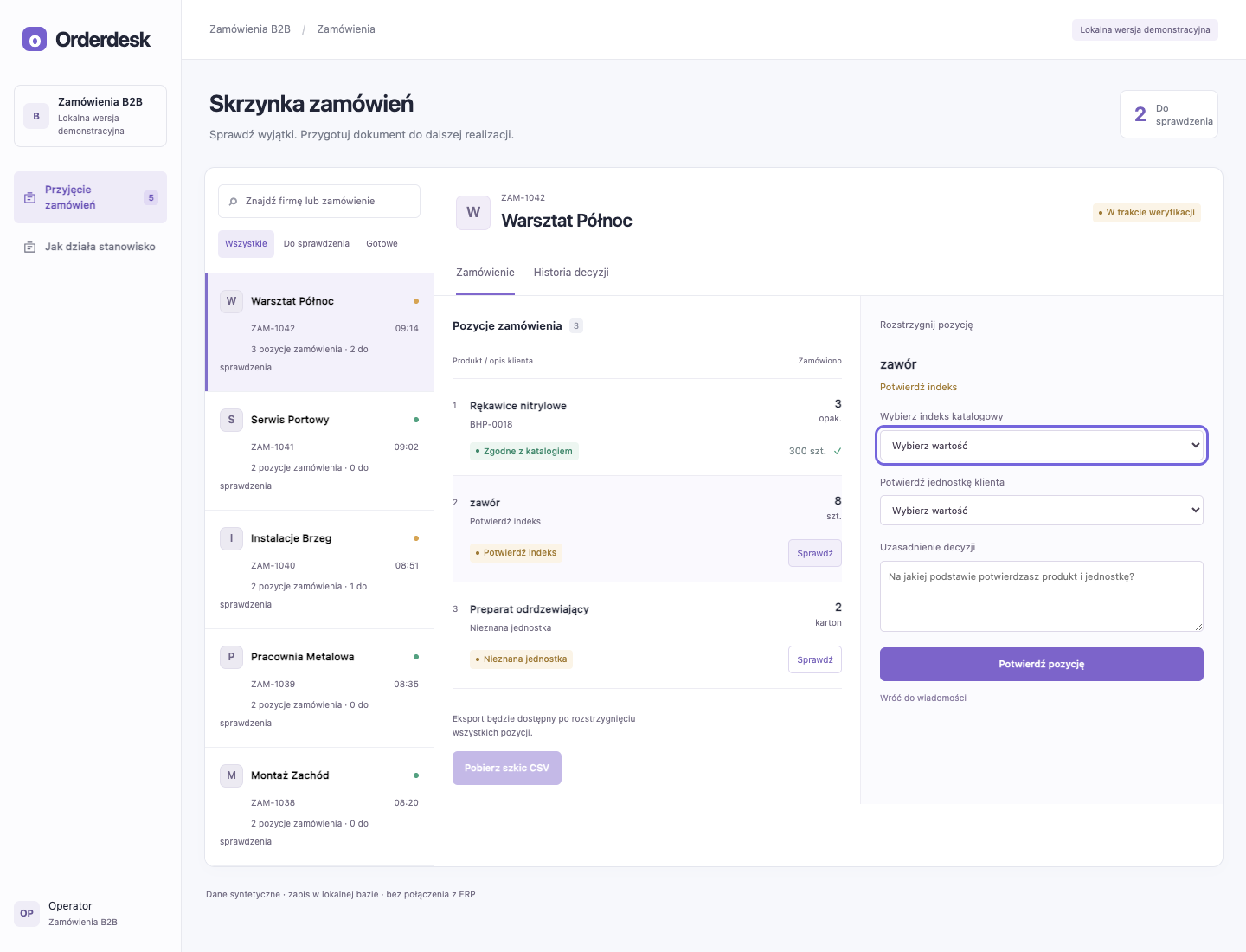Click the Serwis Portowy S avatar
This screenshot has width=1246, height=952.
[x=231, y=420]
